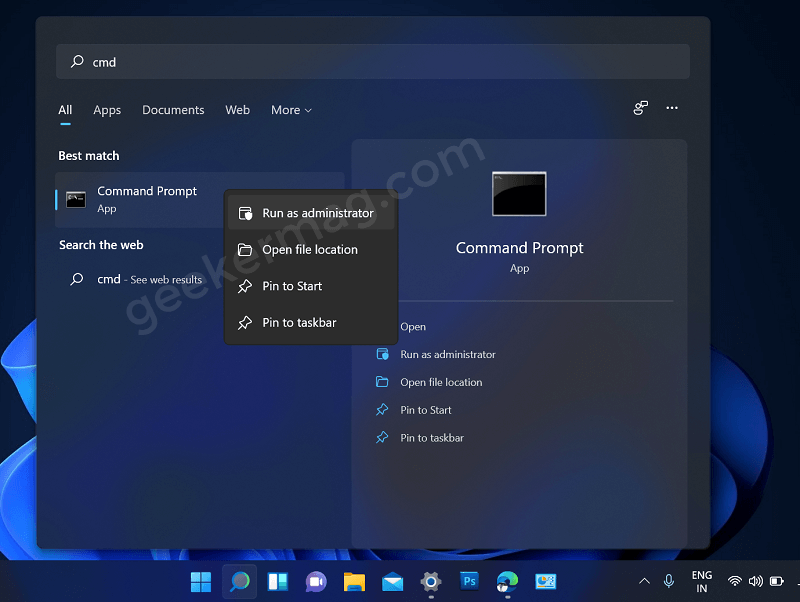Click the 'Command Prompt' title in preview pane
The width and height of the screenshot is (800, 602).
519,248
